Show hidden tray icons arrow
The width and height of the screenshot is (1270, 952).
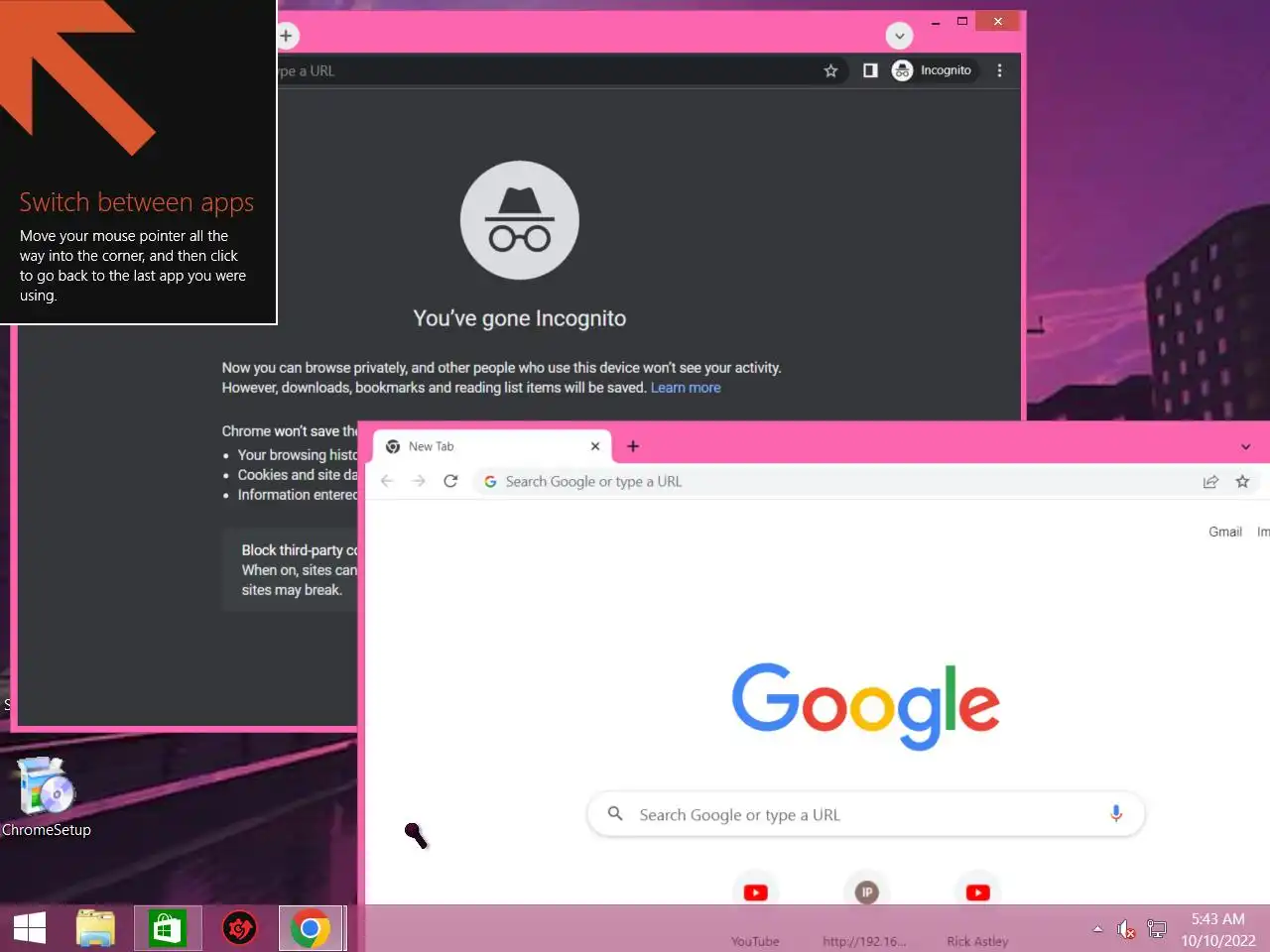[1097, 929]
